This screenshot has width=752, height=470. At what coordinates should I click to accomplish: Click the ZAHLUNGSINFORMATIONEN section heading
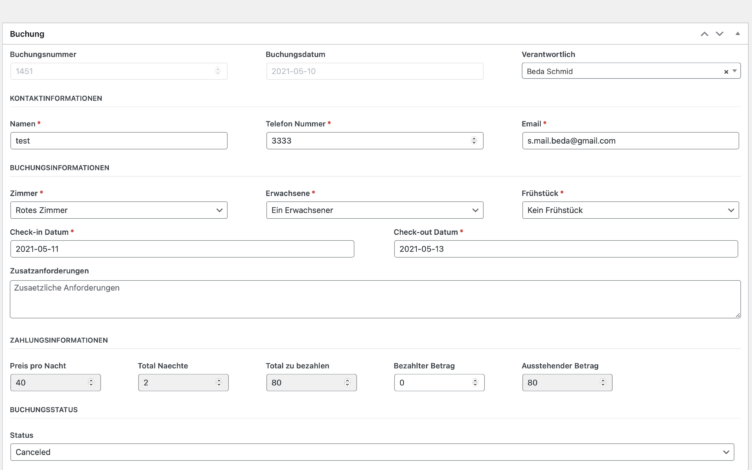coord(59,341)
